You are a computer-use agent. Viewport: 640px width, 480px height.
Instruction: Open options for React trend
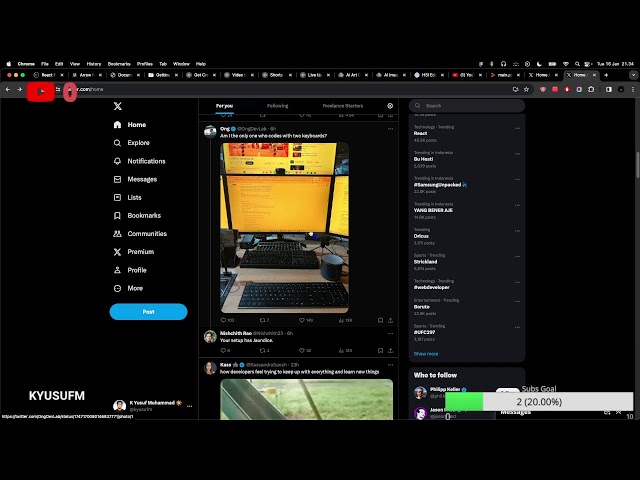pos(517,128)
